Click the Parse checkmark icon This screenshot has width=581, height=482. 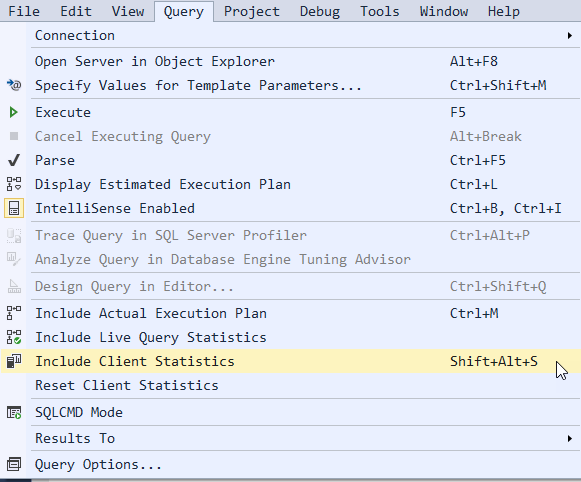14,160
